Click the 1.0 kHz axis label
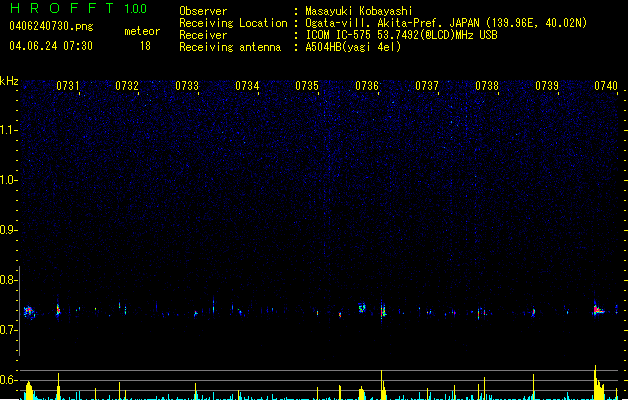The width and height of the screenshot is (629, 400). point(8,180)
